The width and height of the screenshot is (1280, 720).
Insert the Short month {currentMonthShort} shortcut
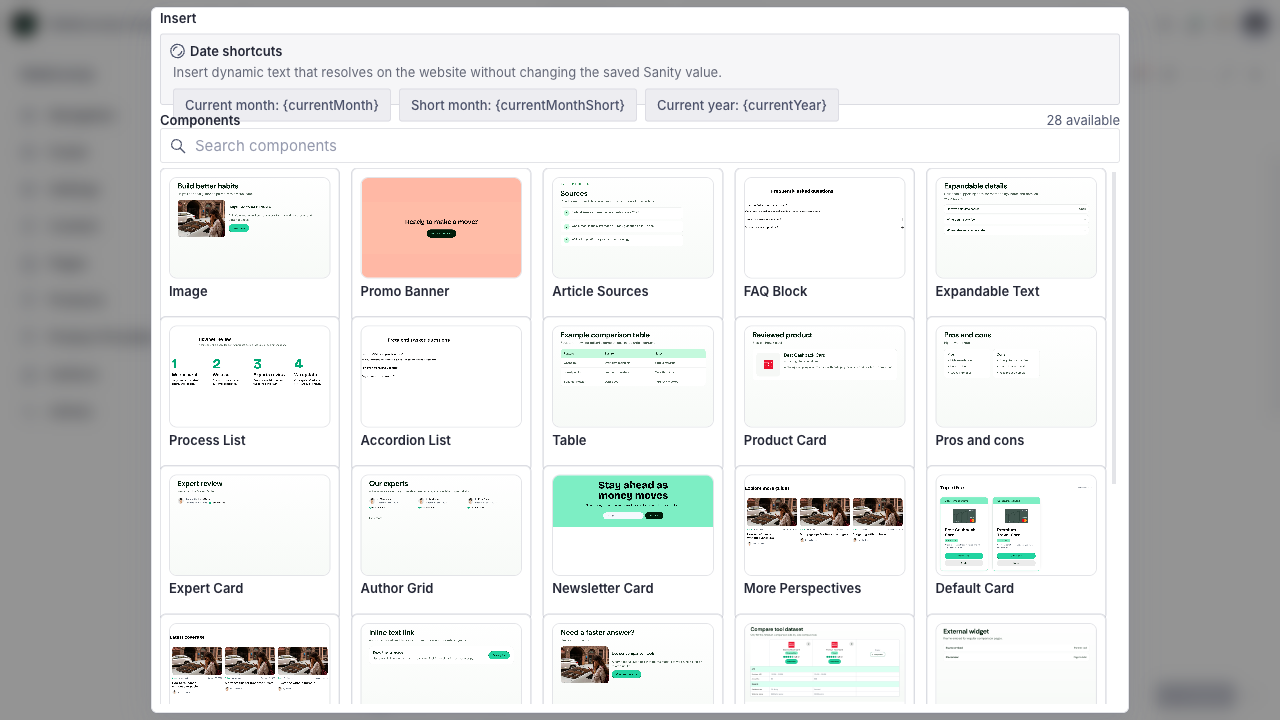[518, 105]
